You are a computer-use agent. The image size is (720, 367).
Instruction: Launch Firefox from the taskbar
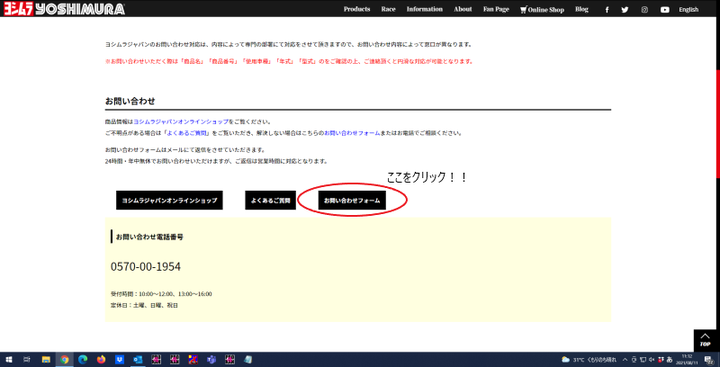[101, 359]
